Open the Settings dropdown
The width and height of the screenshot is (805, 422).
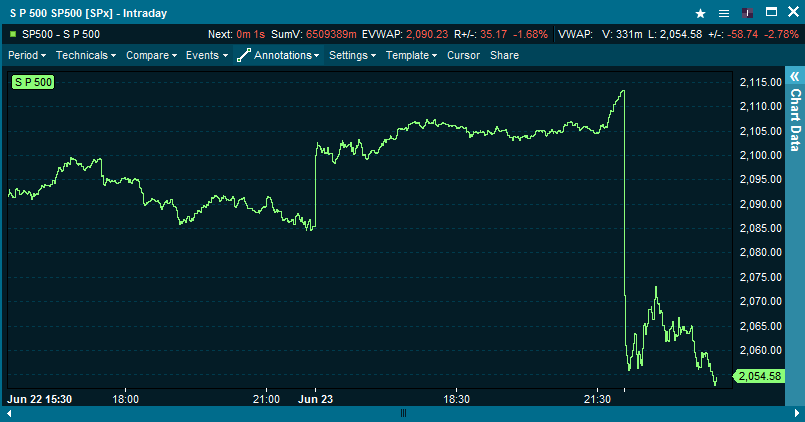point(352,55)
